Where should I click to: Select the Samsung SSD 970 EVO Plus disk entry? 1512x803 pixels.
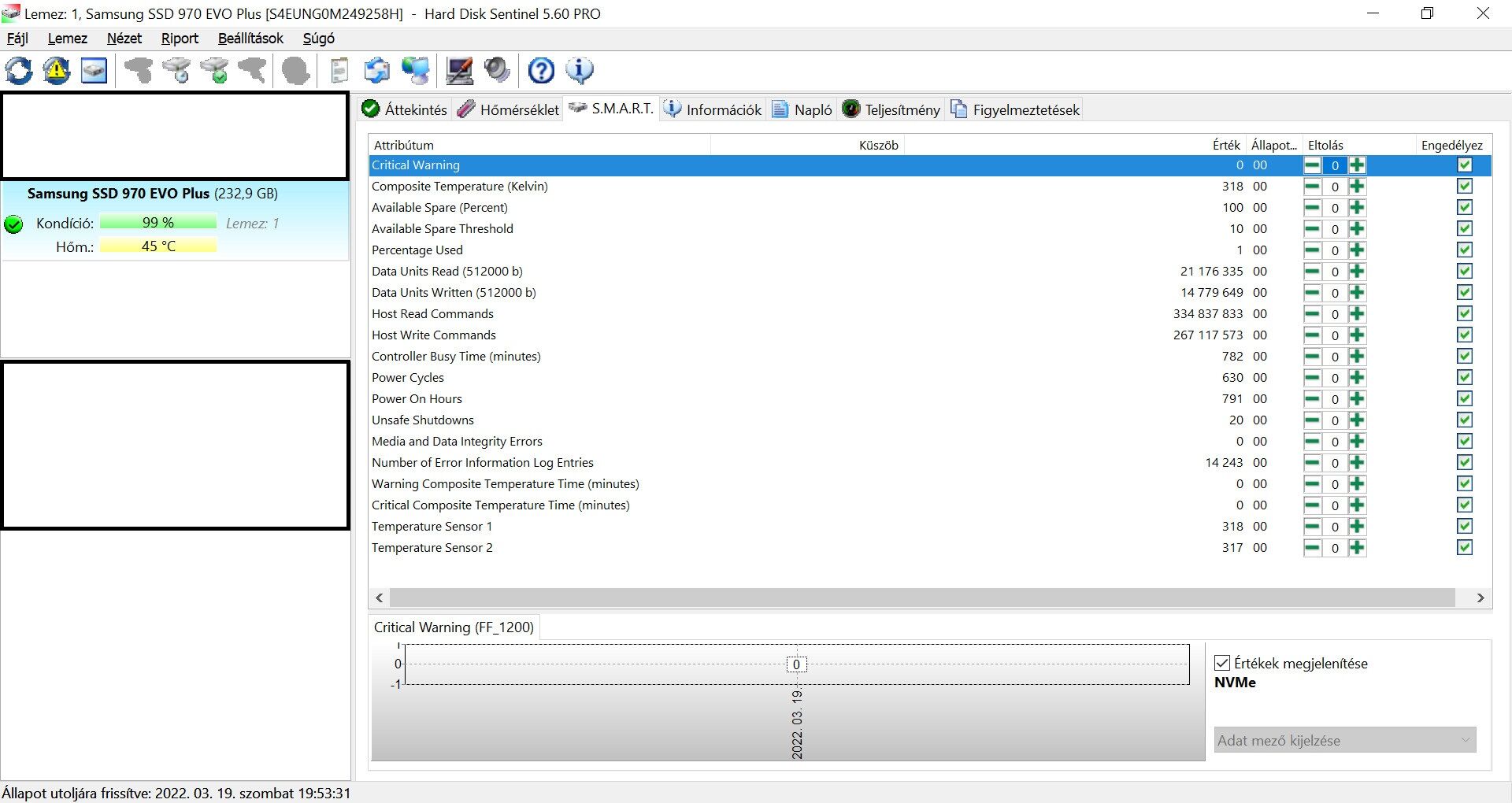175,220
